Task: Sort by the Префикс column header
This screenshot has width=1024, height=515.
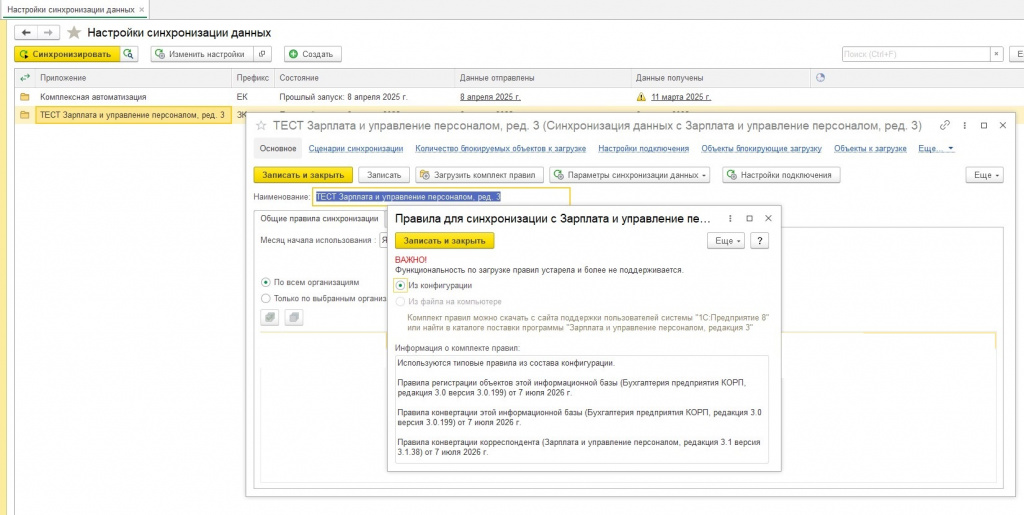Action: point(252,78)
